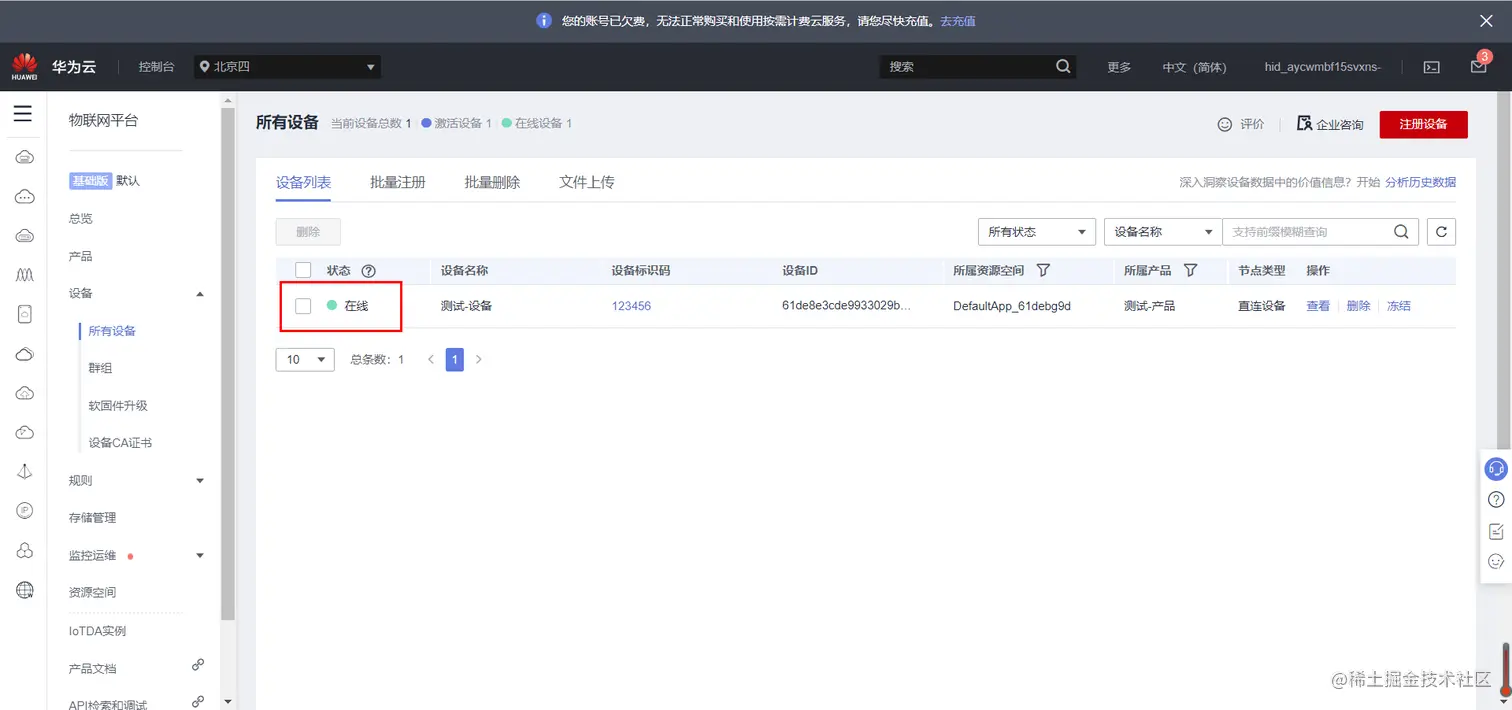The image size is (1512, 710).
Task: Click the filter icon on 所属资源空间 column
Action: tap(1042, 270)
